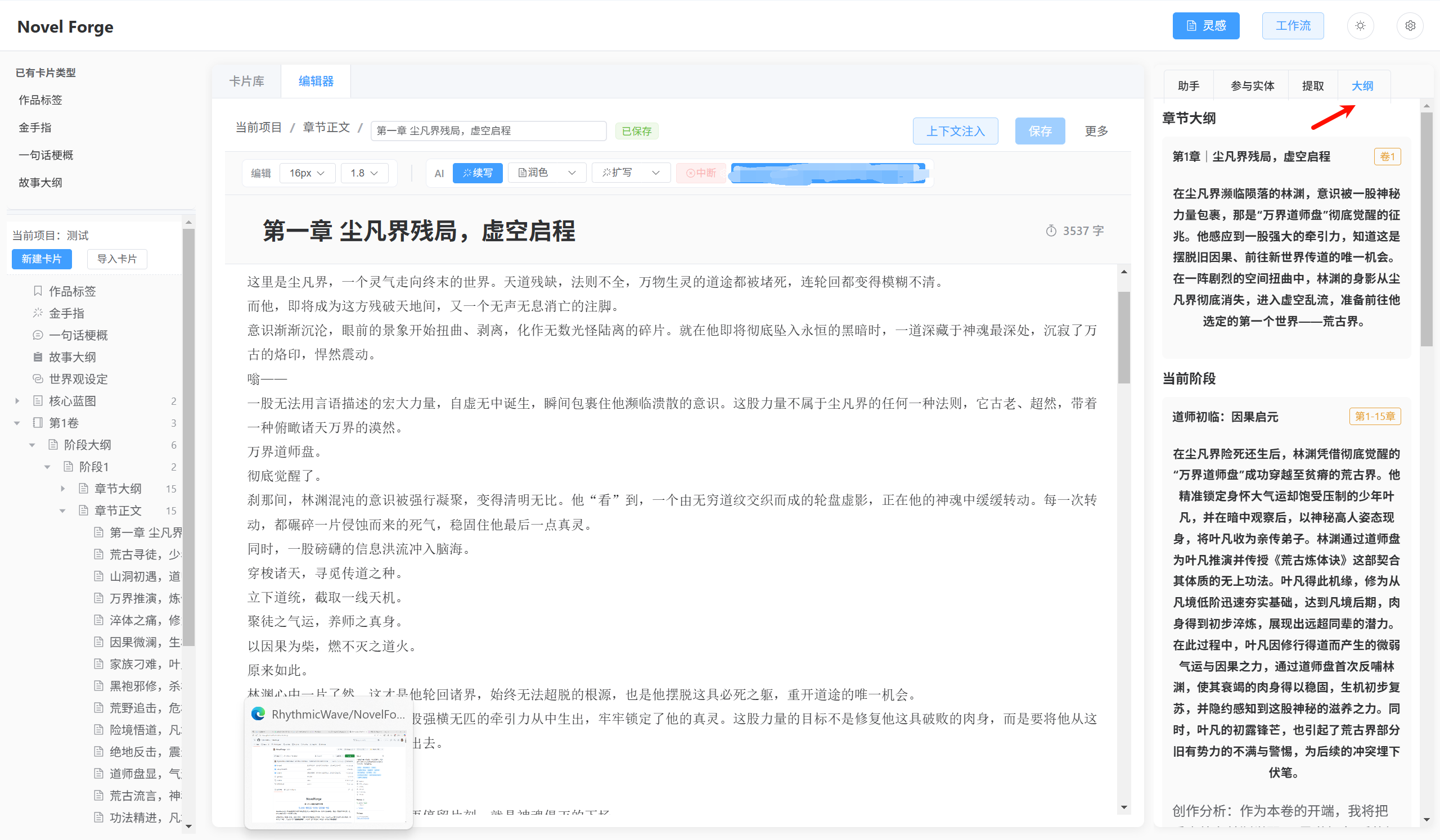Click the 灵感 inspiration button
Image resolution: width=1440 pixels, height=840 pixels.
point(1205,26)
